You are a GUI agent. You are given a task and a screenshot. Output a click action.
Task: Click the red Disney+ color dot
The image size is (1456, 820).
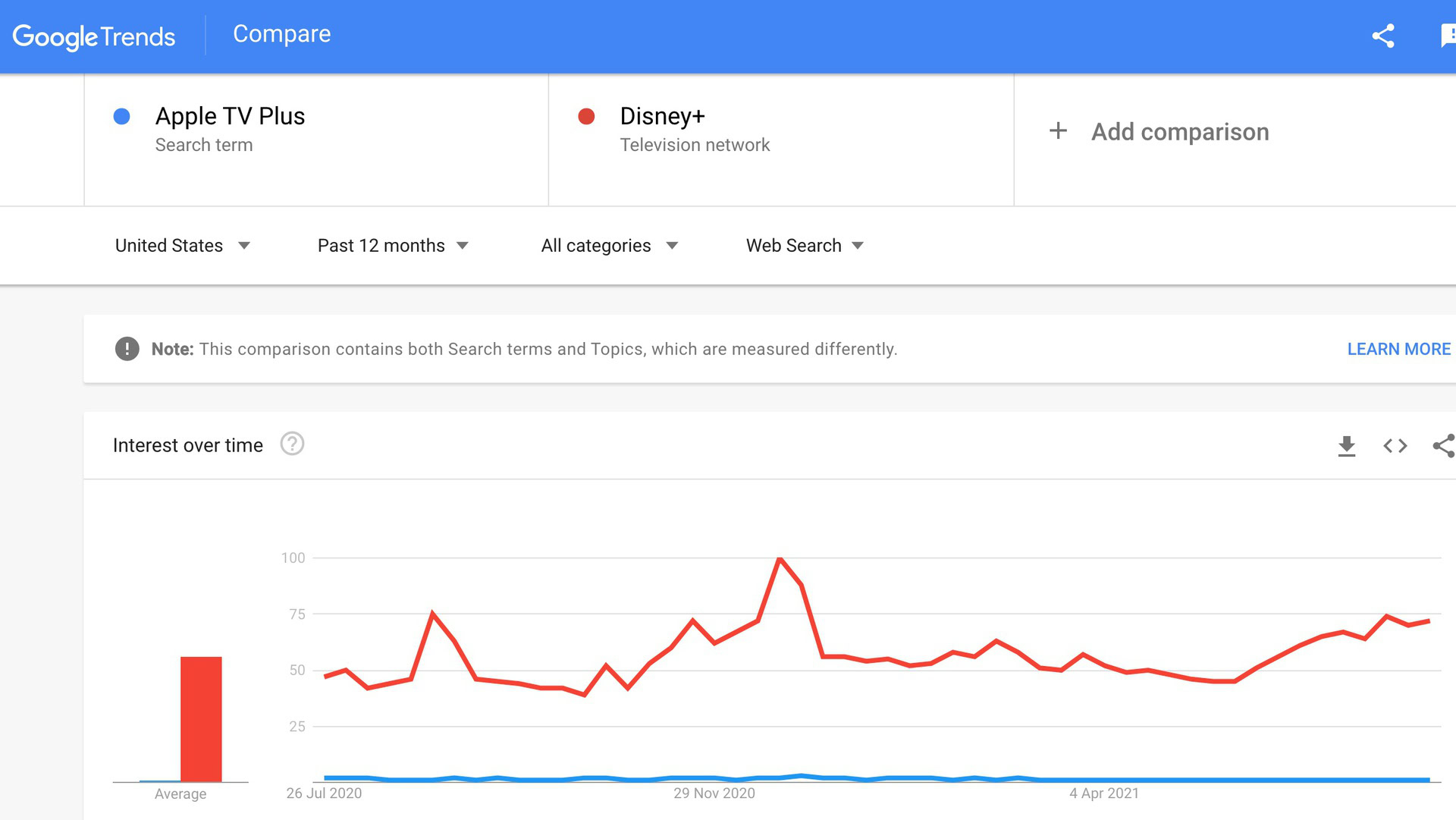(x=586, y=116)
